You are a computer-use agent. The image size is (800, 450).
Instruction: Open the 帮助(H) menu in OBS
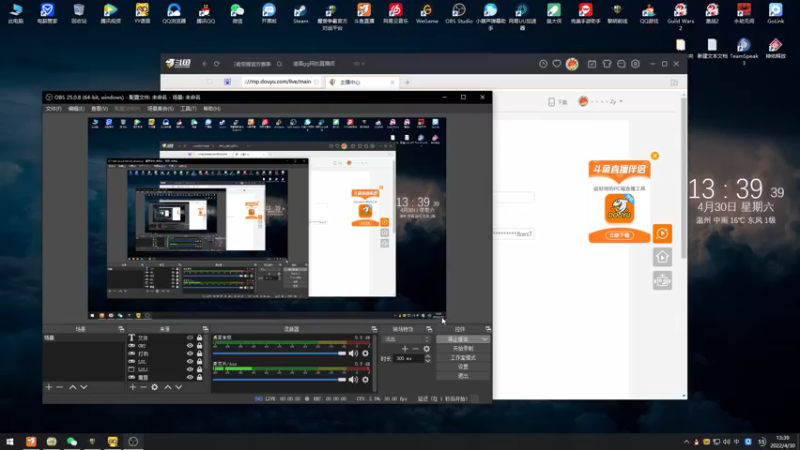pos(211,109)
